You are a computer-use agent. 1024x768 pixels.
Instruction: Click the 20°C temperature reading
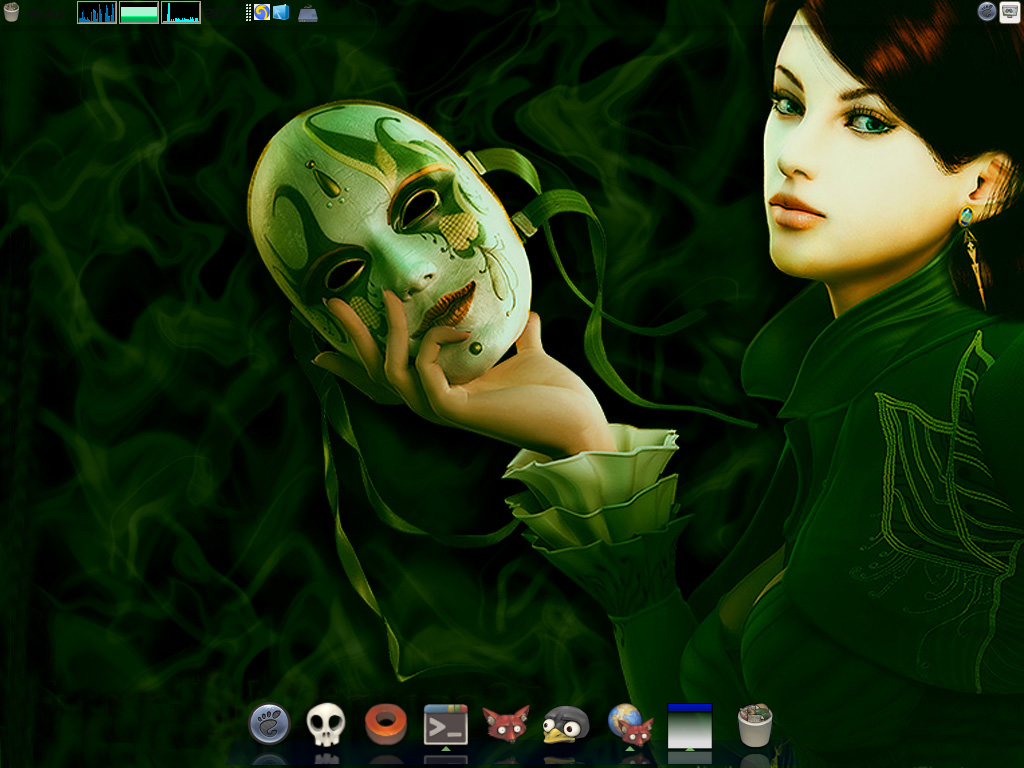(x=221, y=13)
